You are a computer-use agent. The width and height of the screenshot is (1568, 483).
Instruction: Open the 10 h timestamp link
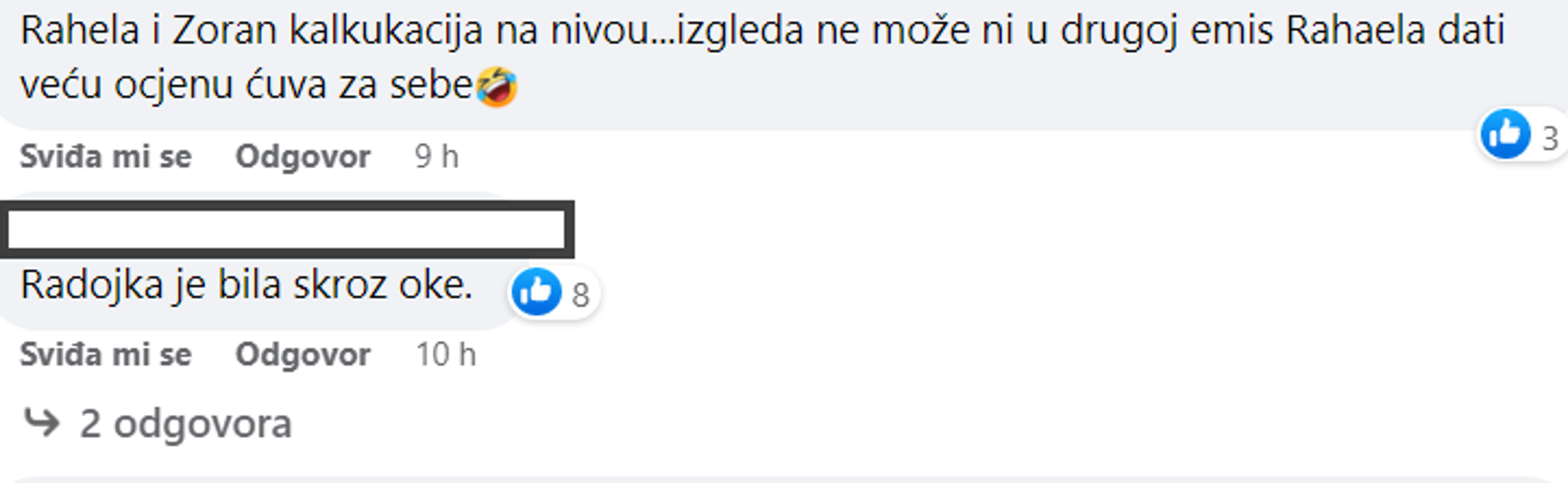pos(445,355)
